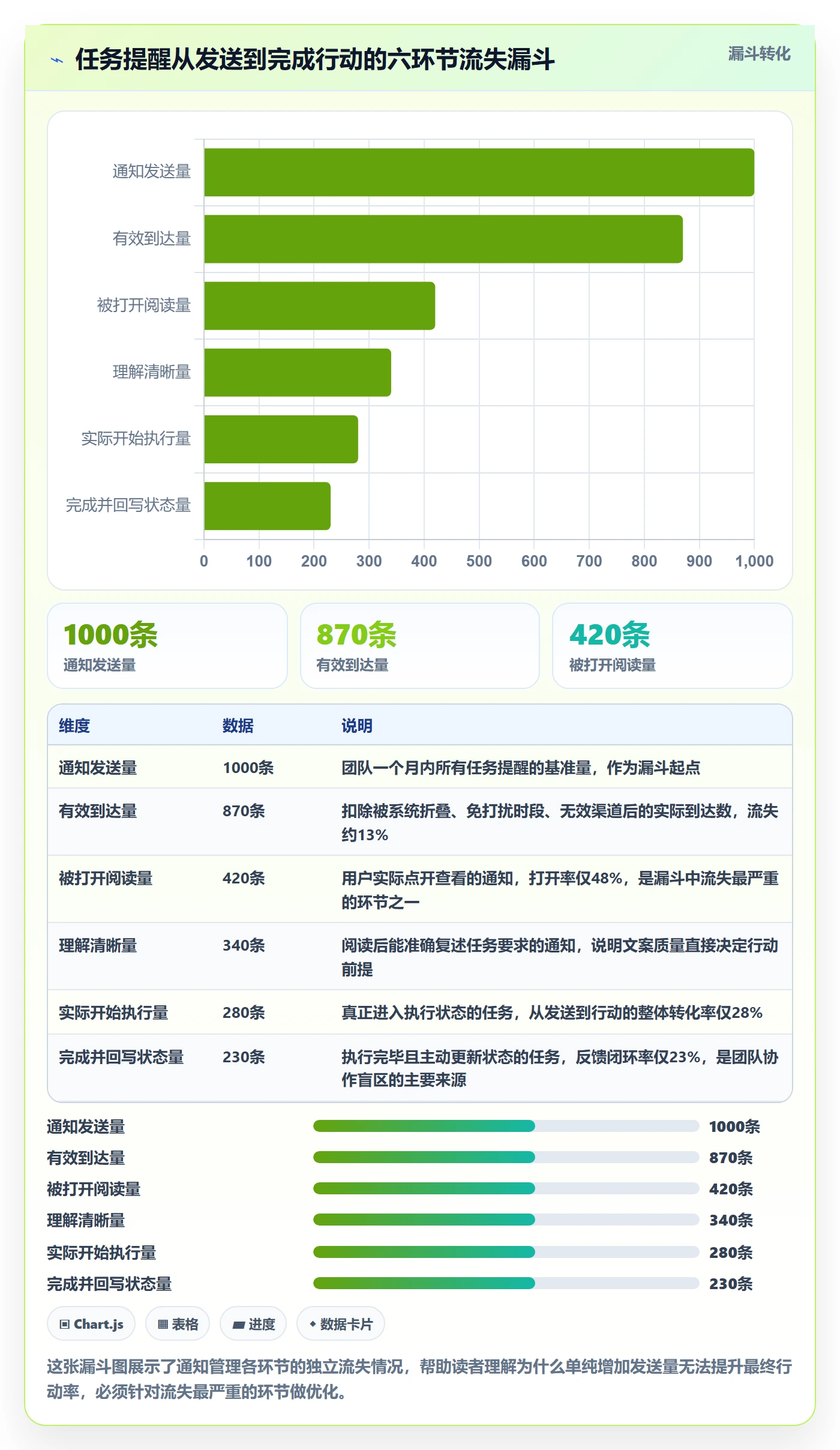840x1450 pixels.
Task: Click the 数据卡片 chip
Action: click(341, 1324)
